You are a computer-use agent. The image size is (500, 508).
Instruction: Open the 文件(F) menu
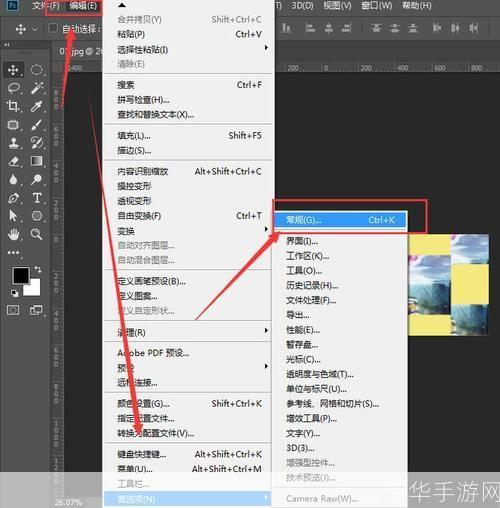click(x=45, y=6)
